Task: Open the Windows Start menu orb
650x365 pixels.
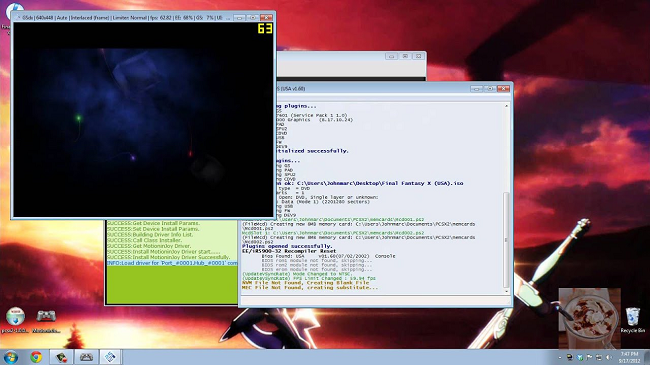Action: [10, 357]
